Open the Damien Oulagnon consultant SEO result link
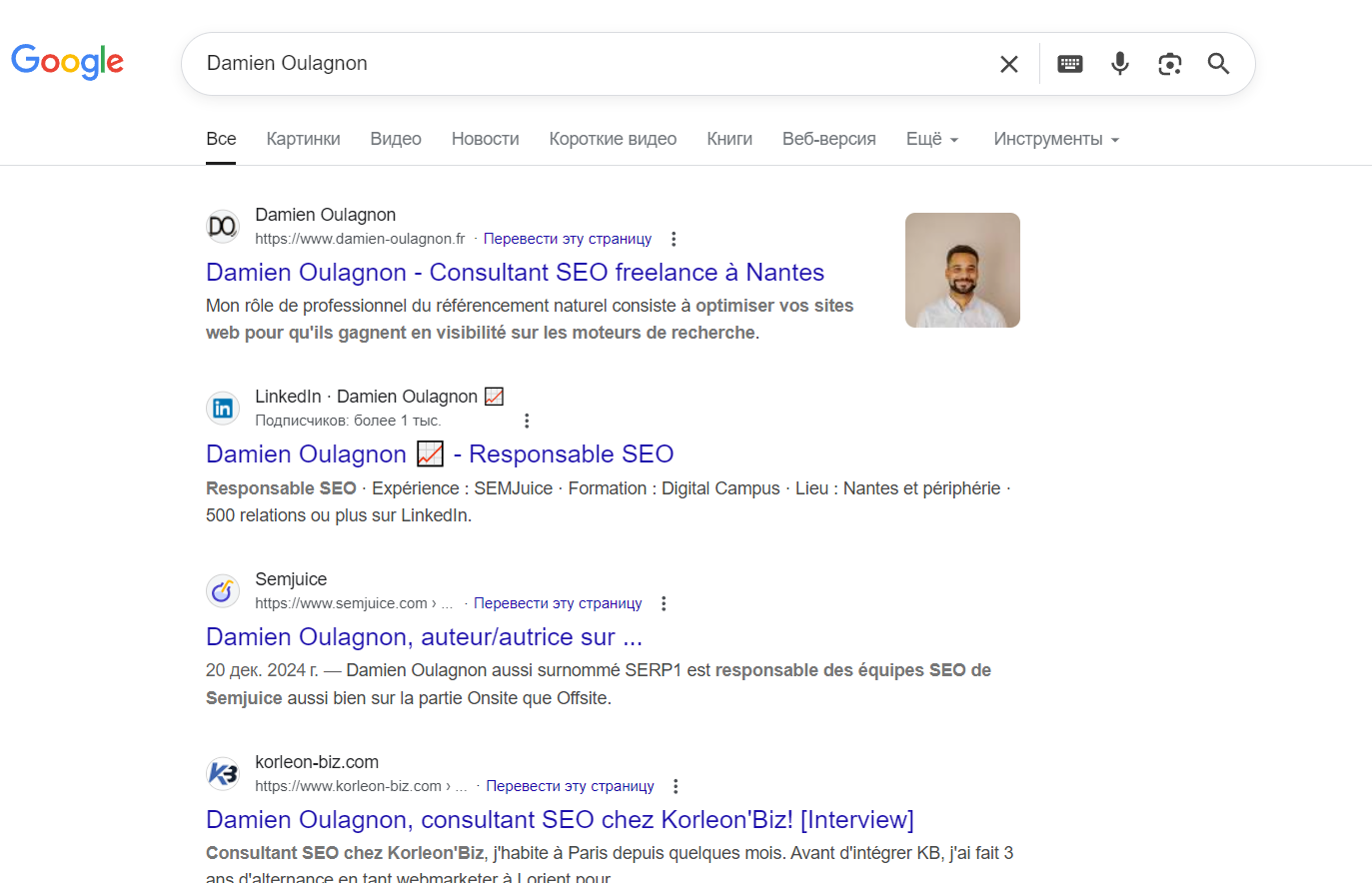 (x=514, y=272)
